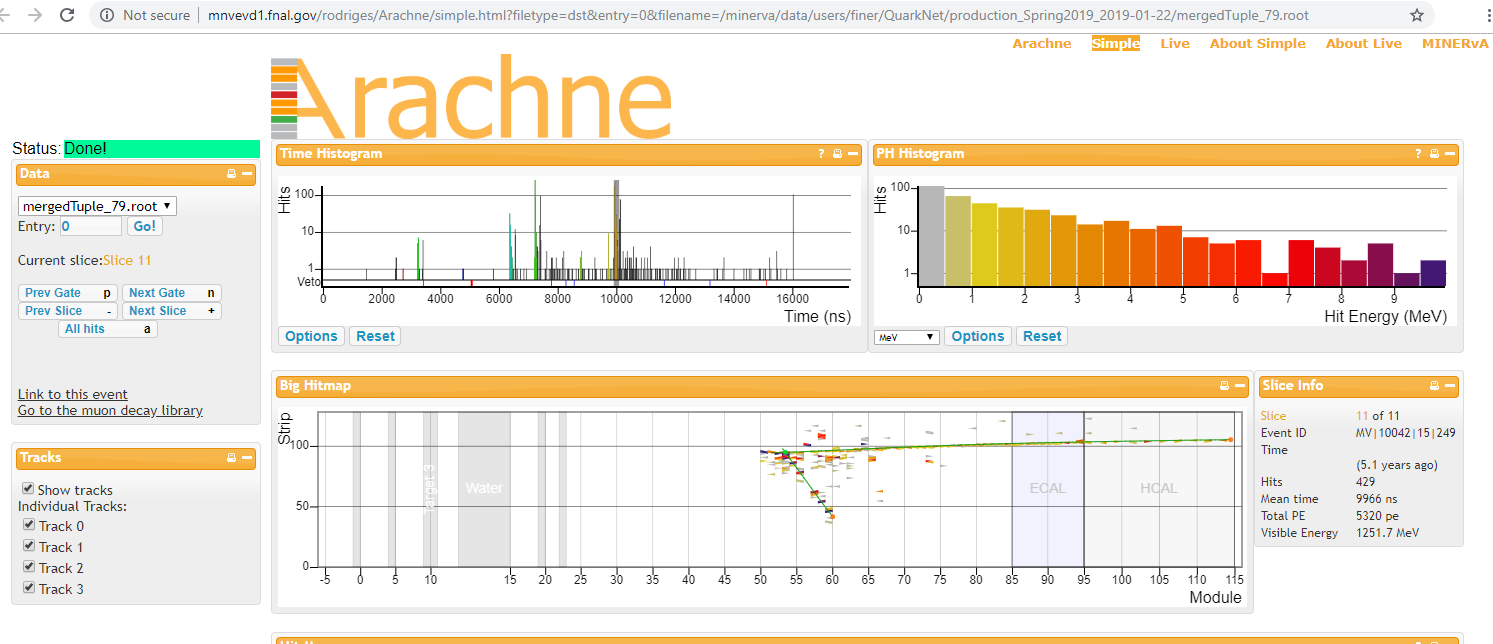The height and width of the screenshot is (644, 1493).
Task: Open Options under the Time Histogram
Action: point(311,336)
